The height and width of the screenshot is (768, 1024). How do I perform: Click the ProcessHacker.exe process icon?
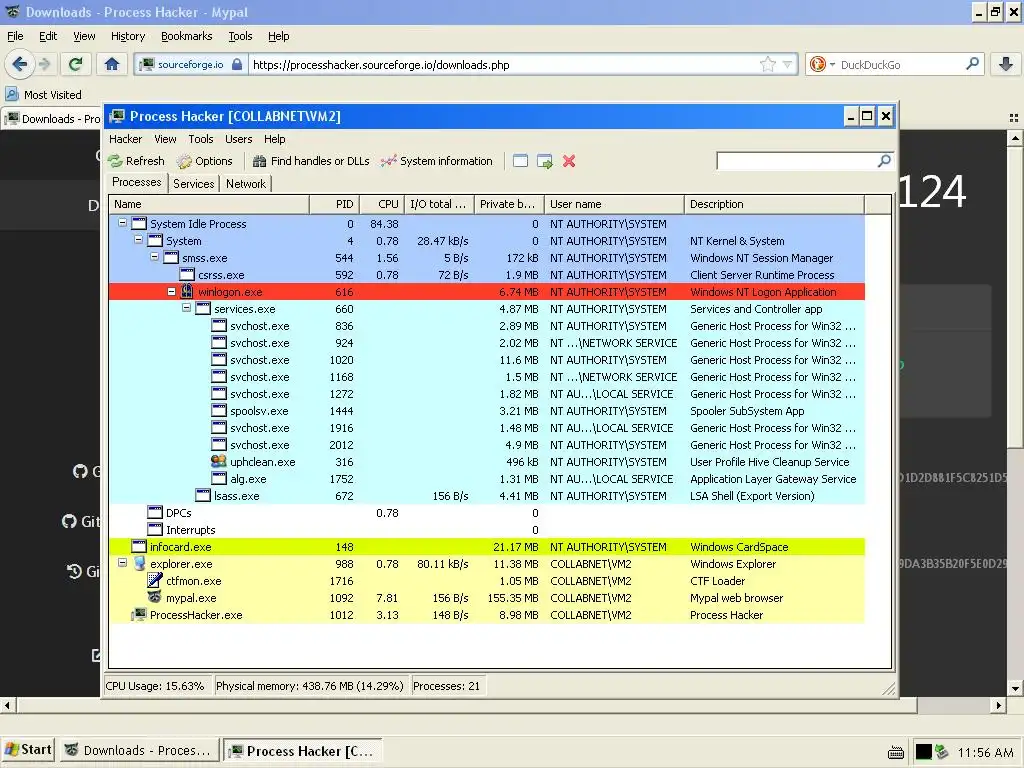pyautogui.click(x=138, y=615)
